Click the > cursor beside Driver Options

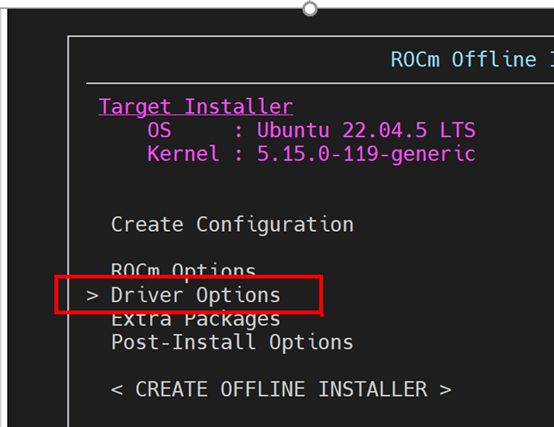tap(92, 296)
